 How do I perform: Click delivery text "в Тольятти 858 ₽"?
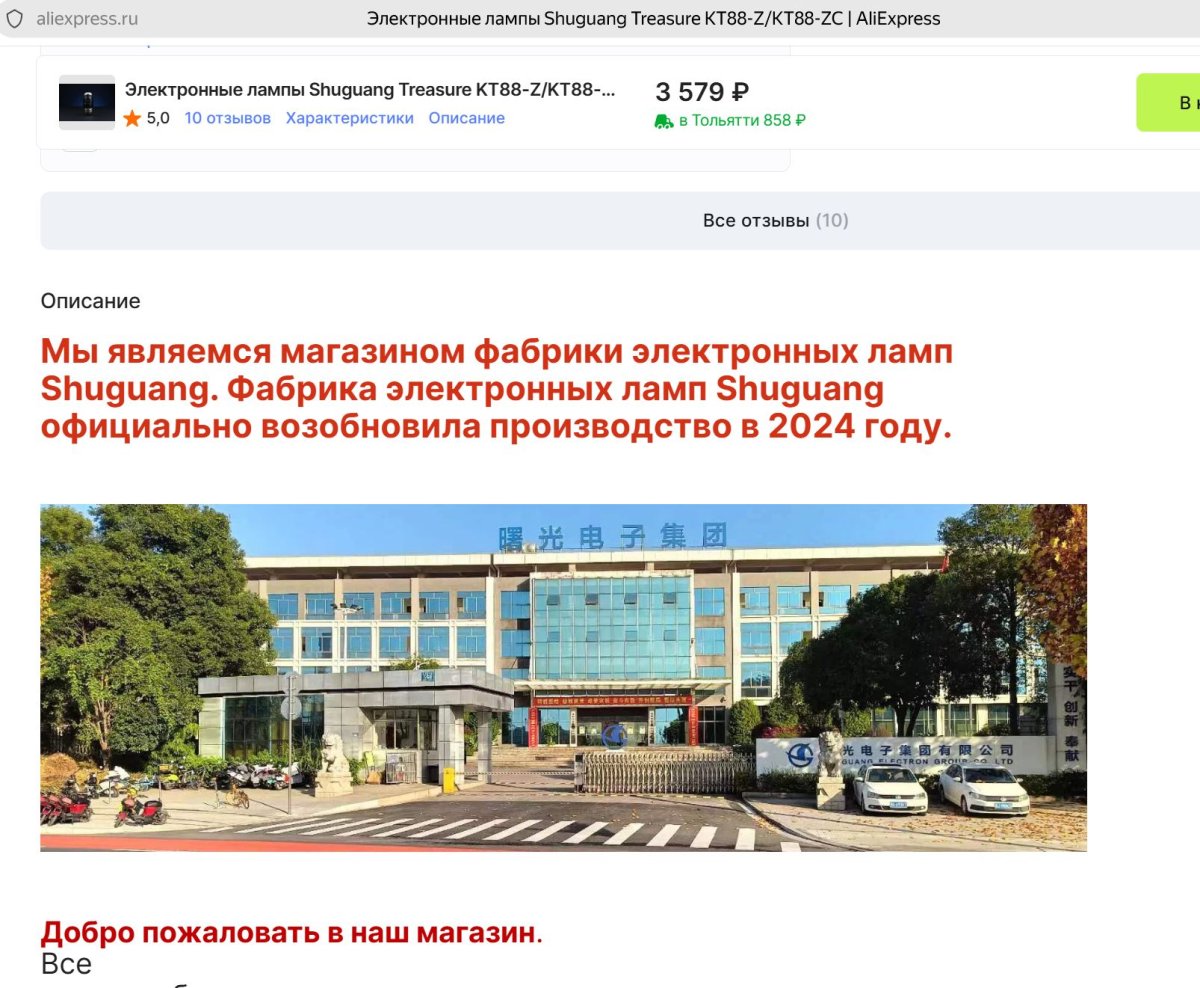(742, 120)
